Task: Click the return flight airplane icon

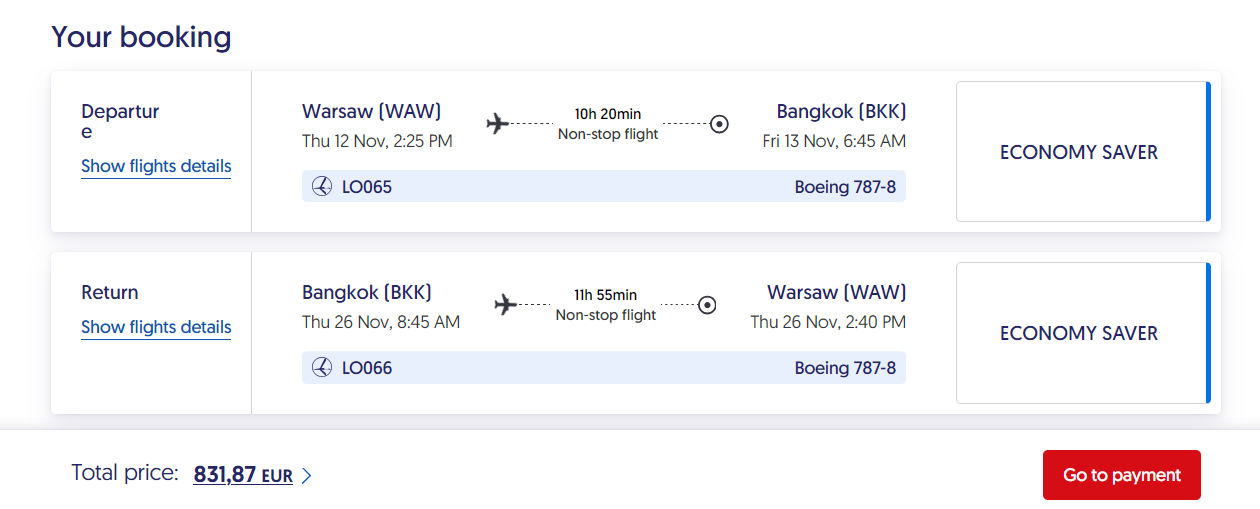Action: tap(506, 304)
